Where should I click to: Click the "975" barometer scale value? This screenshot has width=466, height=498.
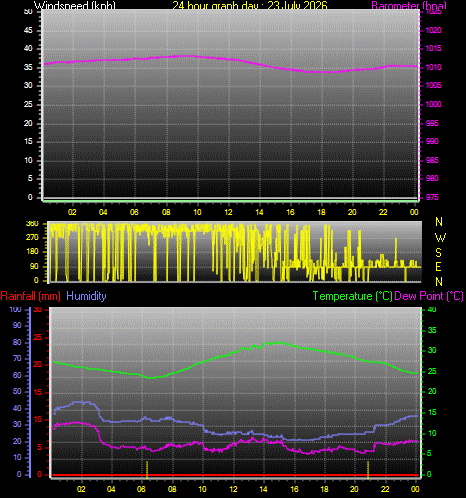[432, 197]
